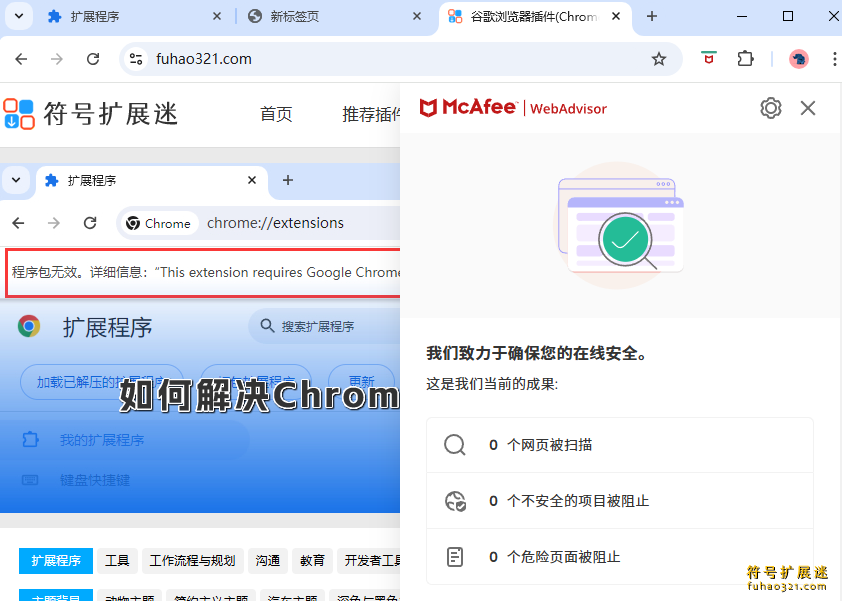The height and width of the screenshot is (601, 842).
Task: Select the 扩展程序 category tag
Action: click(56, 561)
